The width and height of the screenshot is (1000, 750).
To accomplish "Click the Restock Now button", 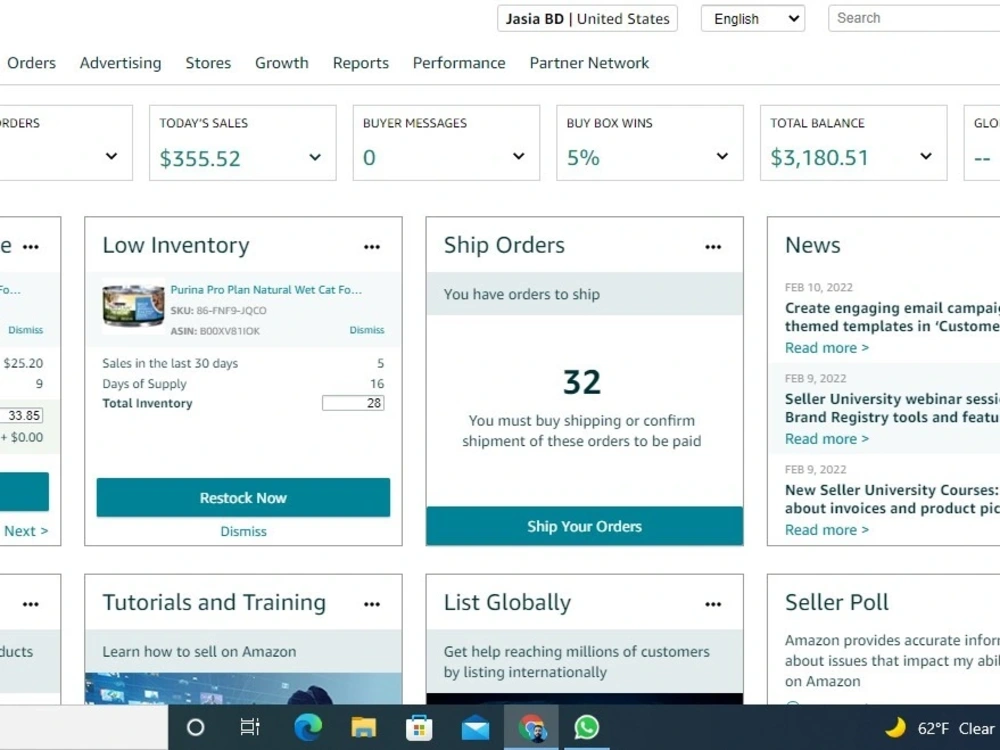I will click(x=243, y=497).
